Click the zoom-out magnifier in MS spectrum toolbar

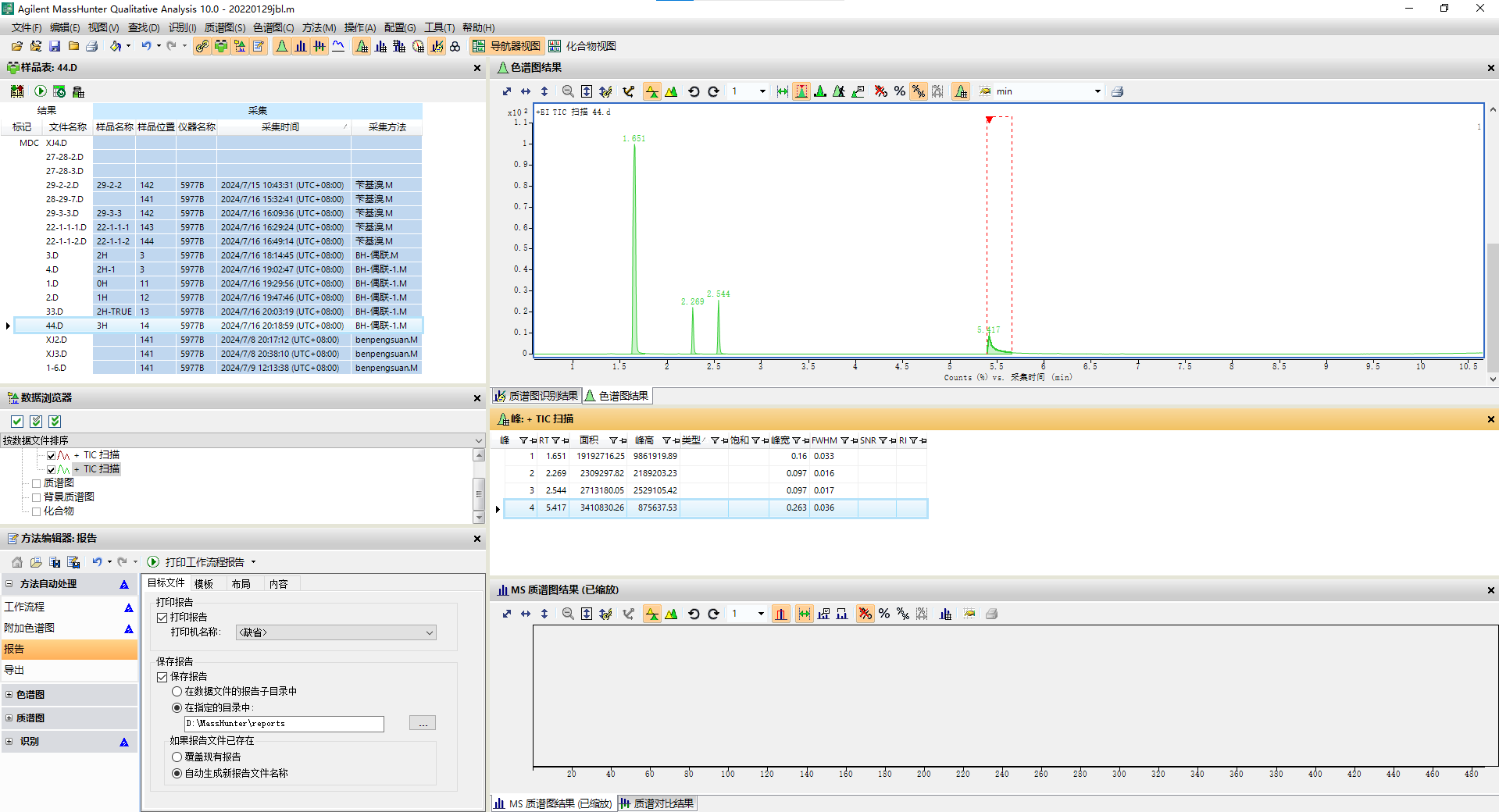(x=568, y=614)
